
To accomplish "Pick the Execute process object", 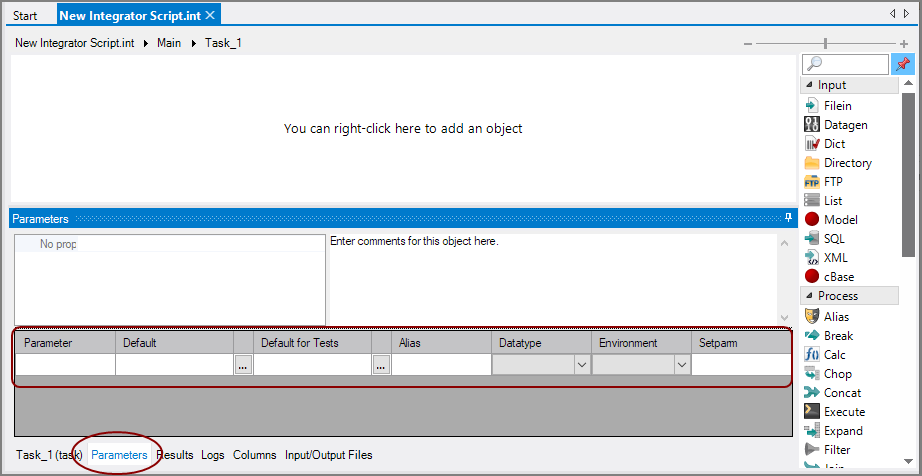I will [x=834, y=412].
